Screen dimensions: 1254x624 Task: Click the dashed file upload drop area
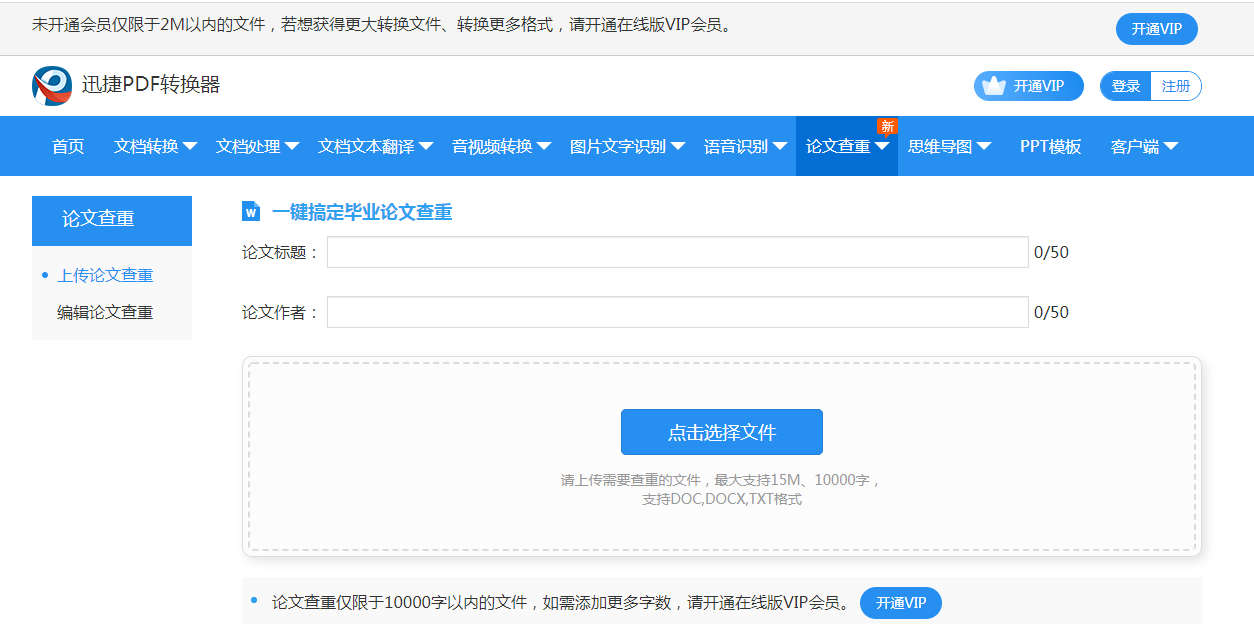click(722, 456)
